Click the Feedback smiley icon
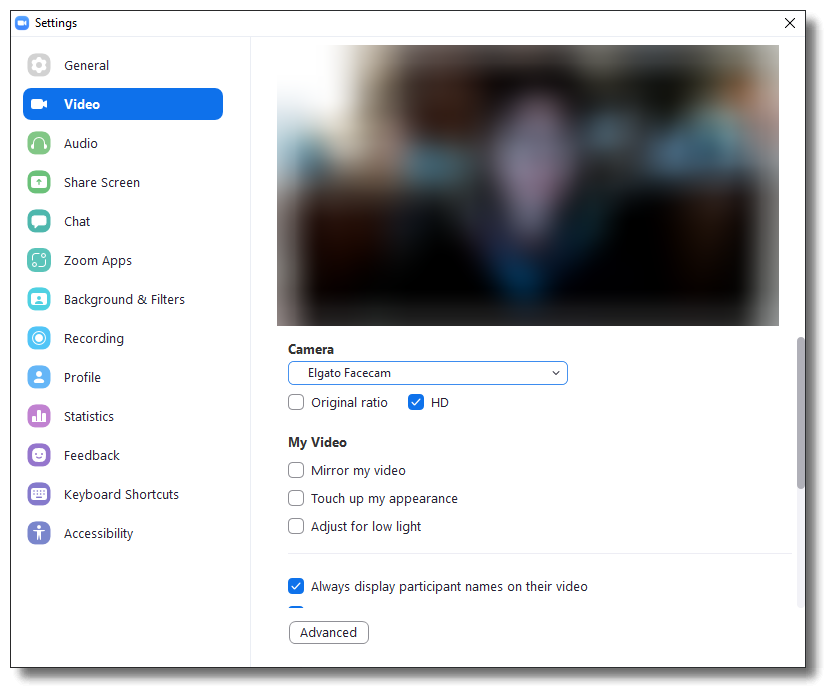Image resolution: width=826 pixels, height=688 pixels. (x=39, y=455)
